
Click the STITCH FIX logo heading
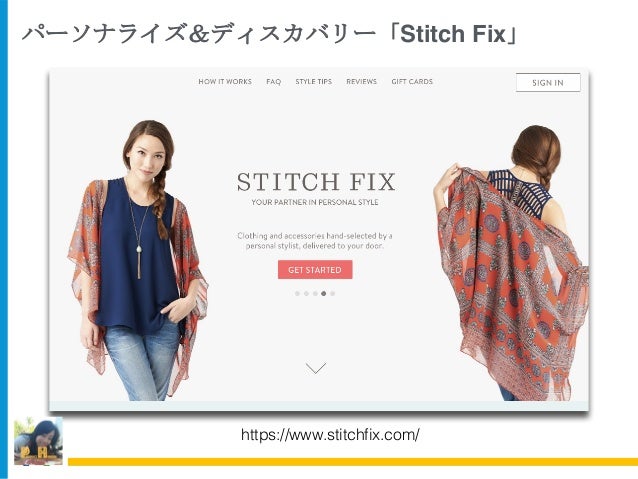[x=316, y=182]
